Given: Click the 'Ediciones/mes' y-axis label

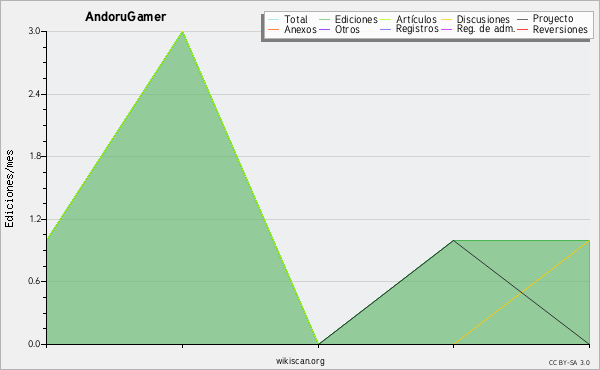Looking at the screenshot, I should click(9, 189).
